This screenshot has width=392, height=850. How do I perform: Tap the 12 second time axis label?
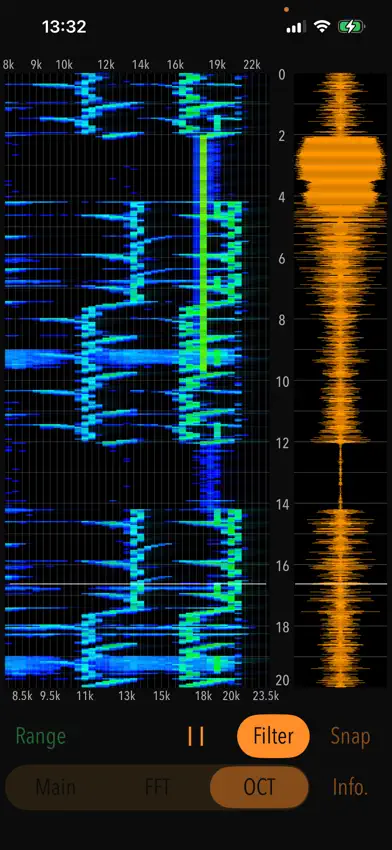coord(281,443)
